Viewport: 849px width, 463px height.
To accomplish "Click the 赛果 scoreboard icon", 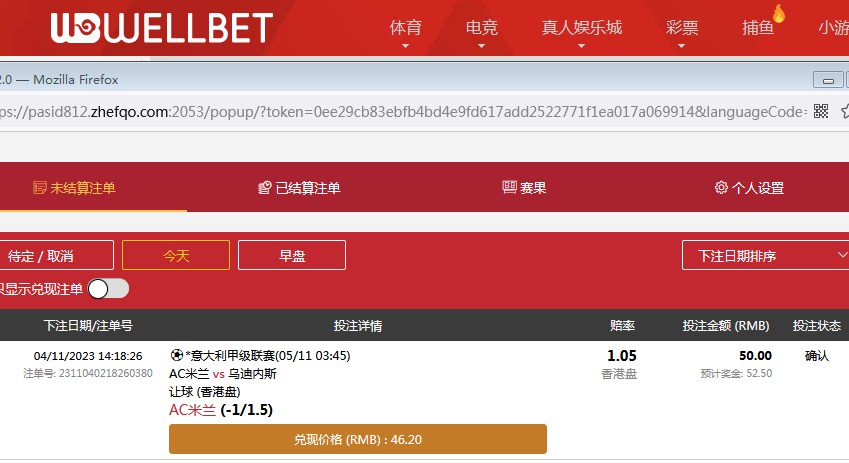I will click(x=509, y=187).
